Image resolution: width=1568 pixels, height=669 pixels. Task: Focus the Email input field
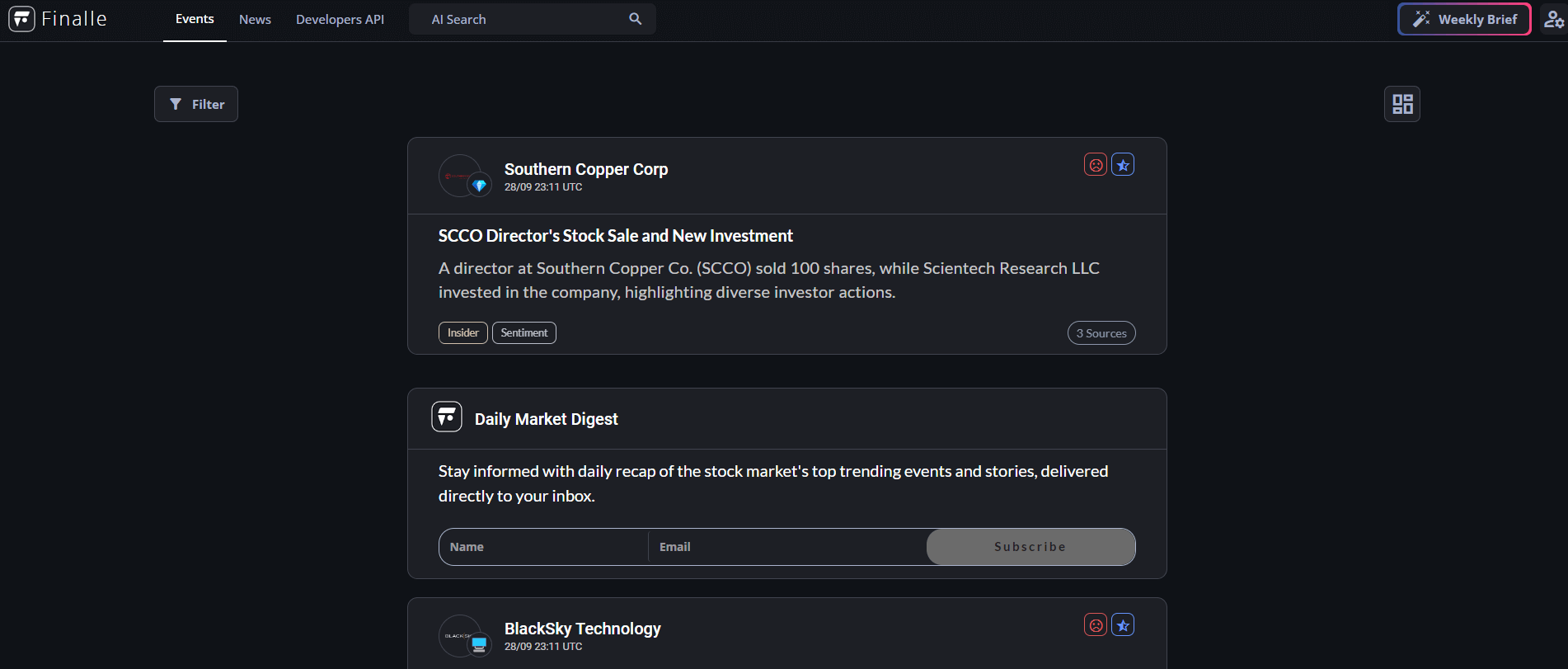click(x=787, y=547)
